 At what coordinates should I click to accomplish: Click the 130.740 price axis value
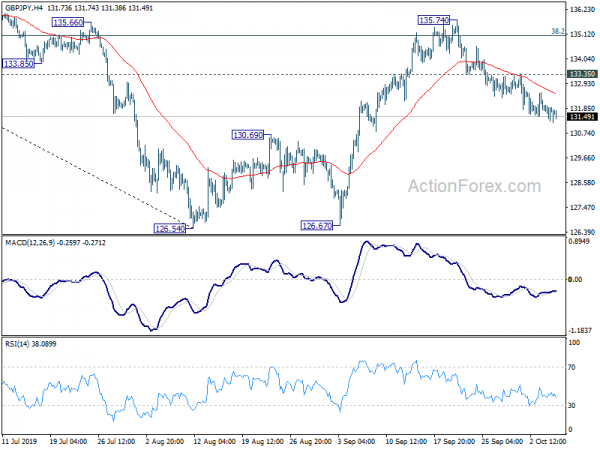click(582, 133)
